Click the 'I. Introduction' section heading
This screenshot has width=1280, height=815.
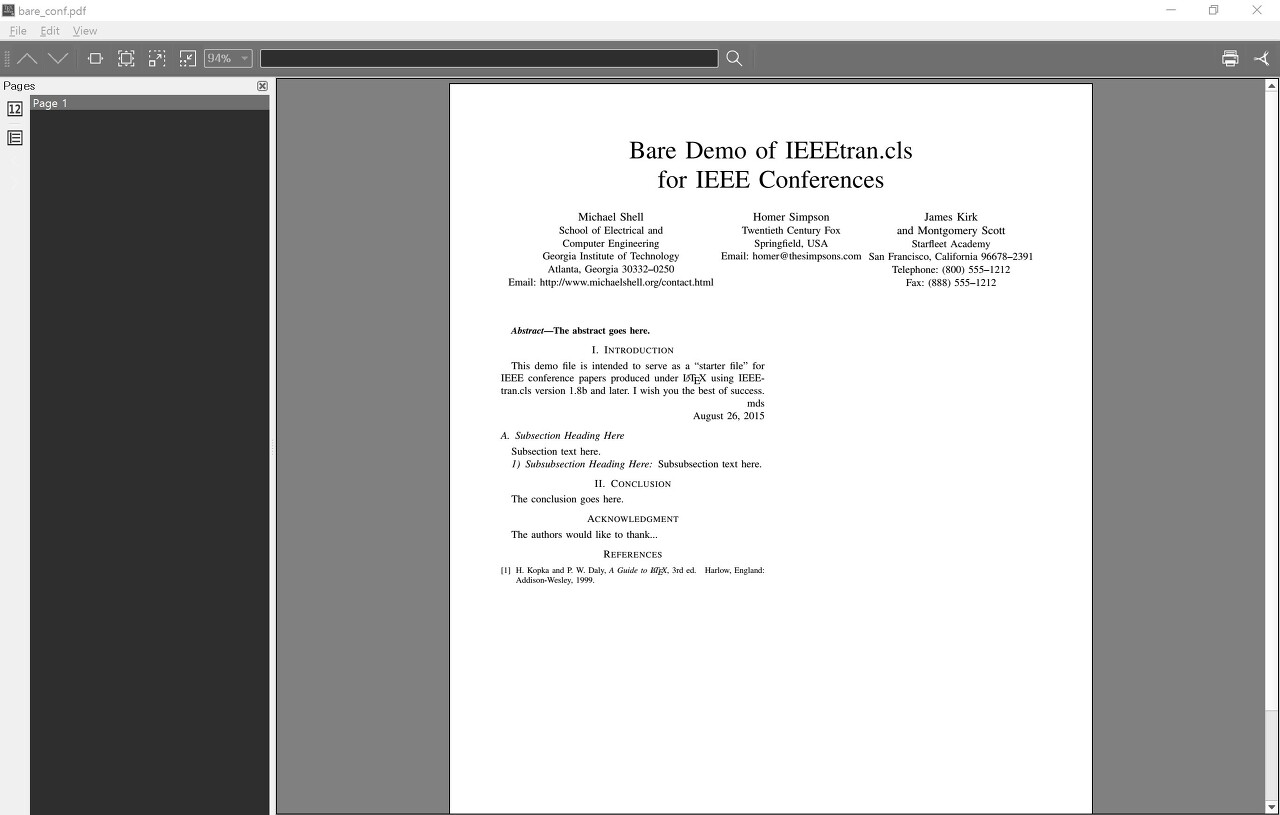(x=632, y=350)
